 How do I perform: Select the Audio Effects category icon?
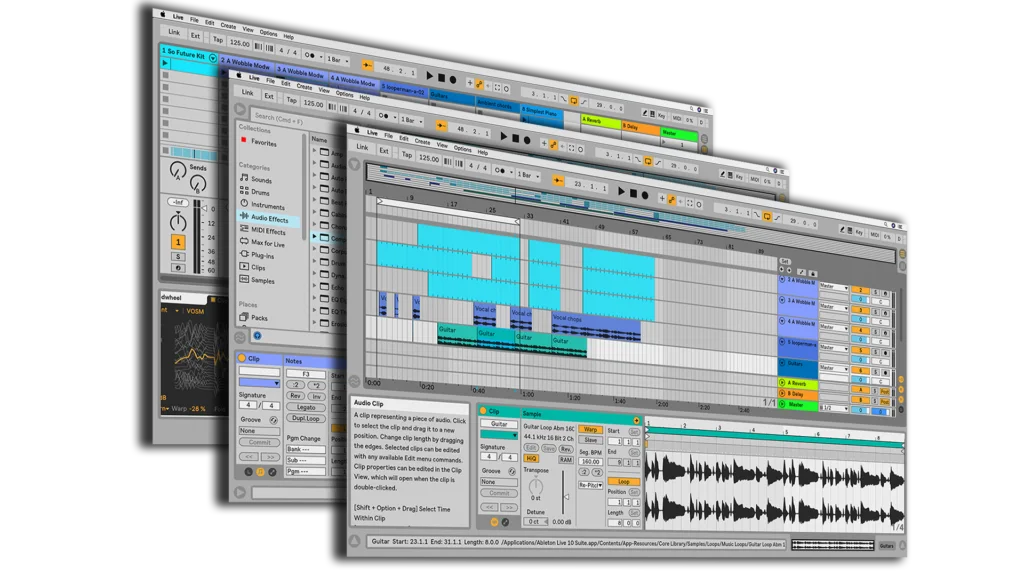pos(244,217)
